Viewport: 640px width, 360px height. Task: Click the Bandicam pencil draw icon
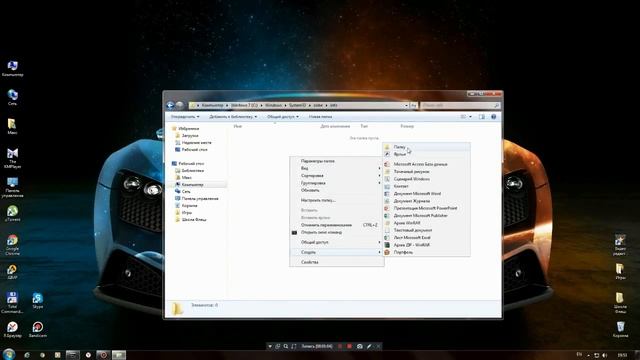click(369, 346)
